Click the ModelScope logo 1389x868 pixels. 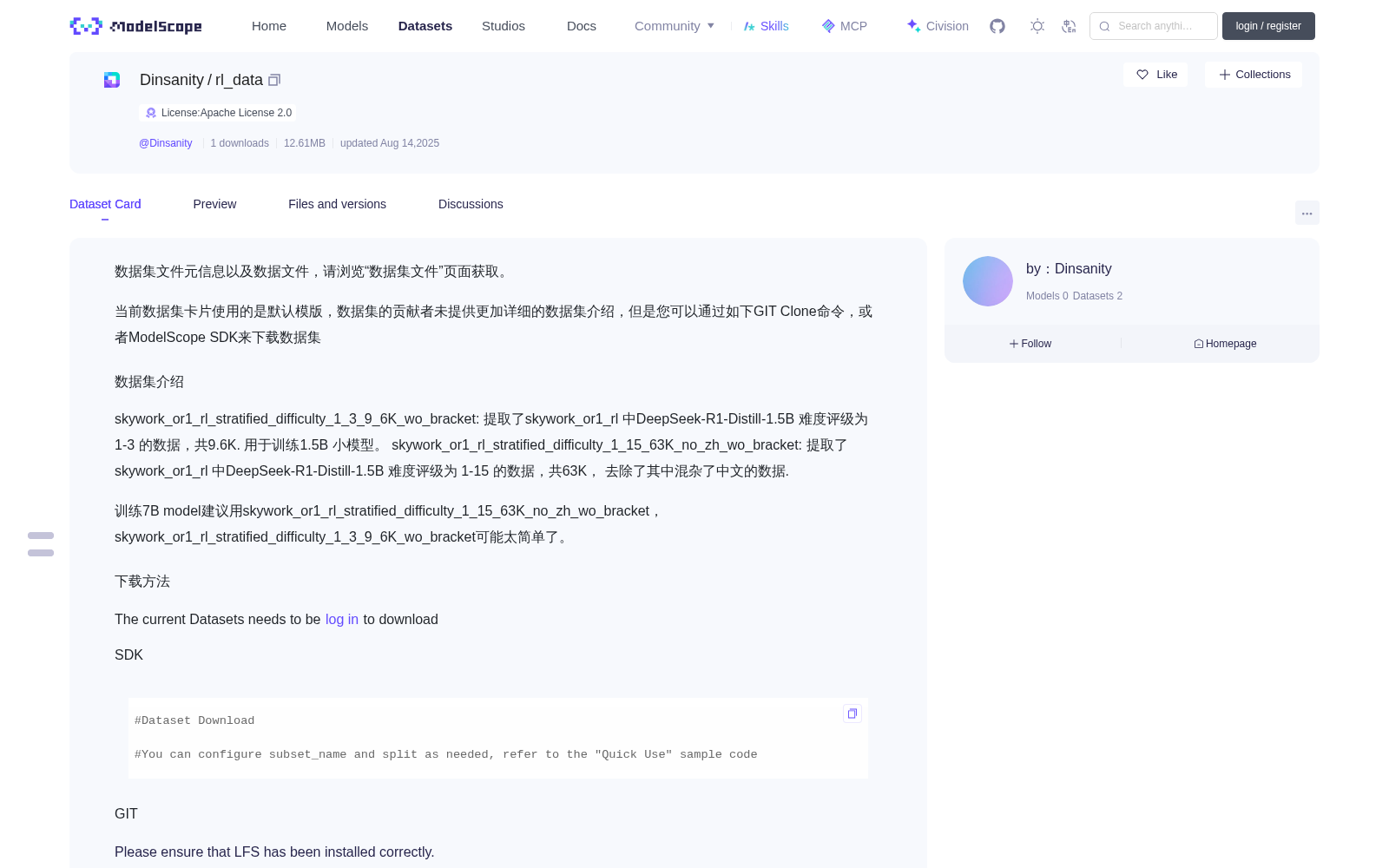pyautogui.click(x=135, y=26)
